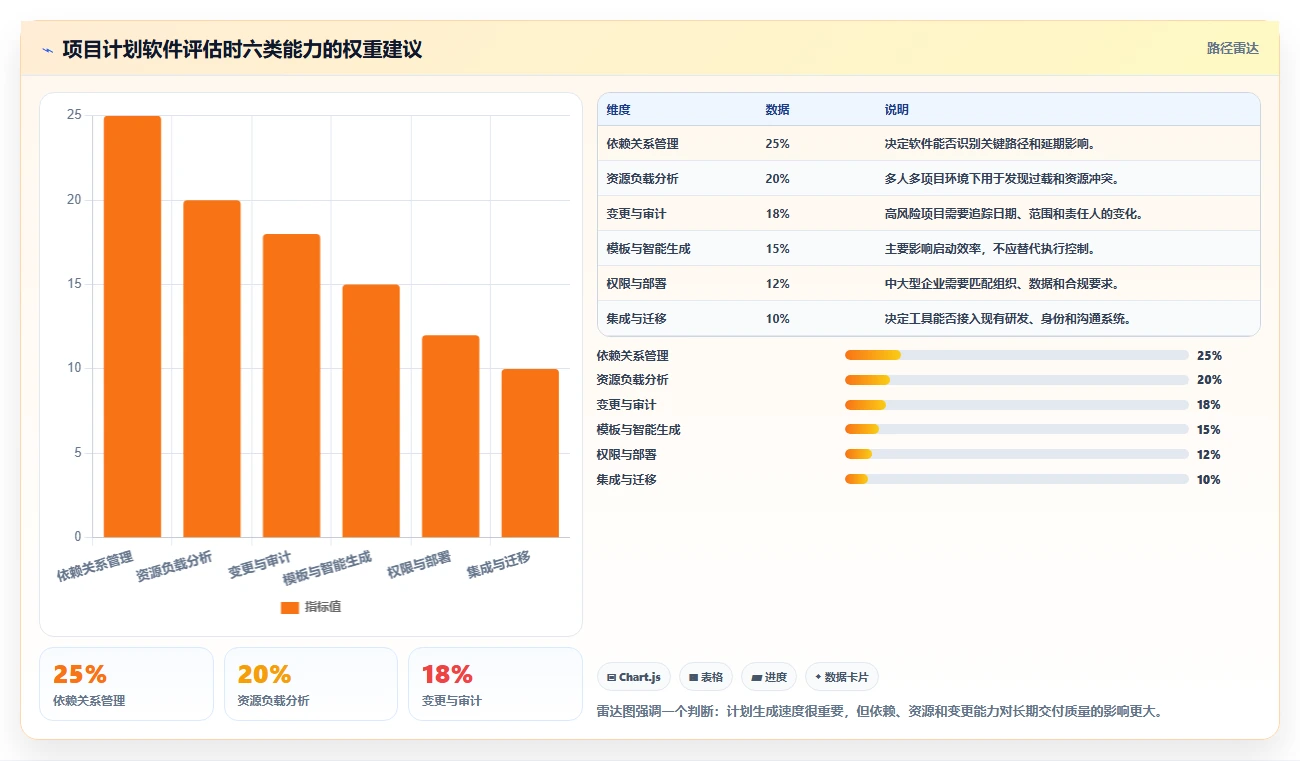Click the 数据卡片 tag

(842, 677)
